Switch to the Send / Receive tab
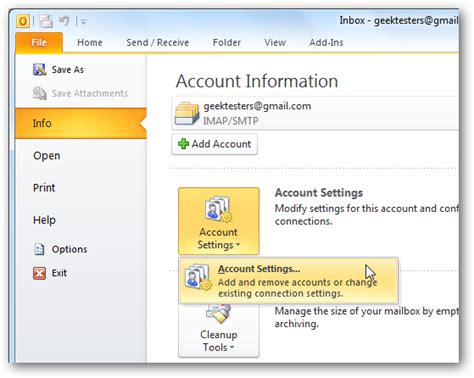The width and height of the screenshot is (474, 378). [157, 43]
